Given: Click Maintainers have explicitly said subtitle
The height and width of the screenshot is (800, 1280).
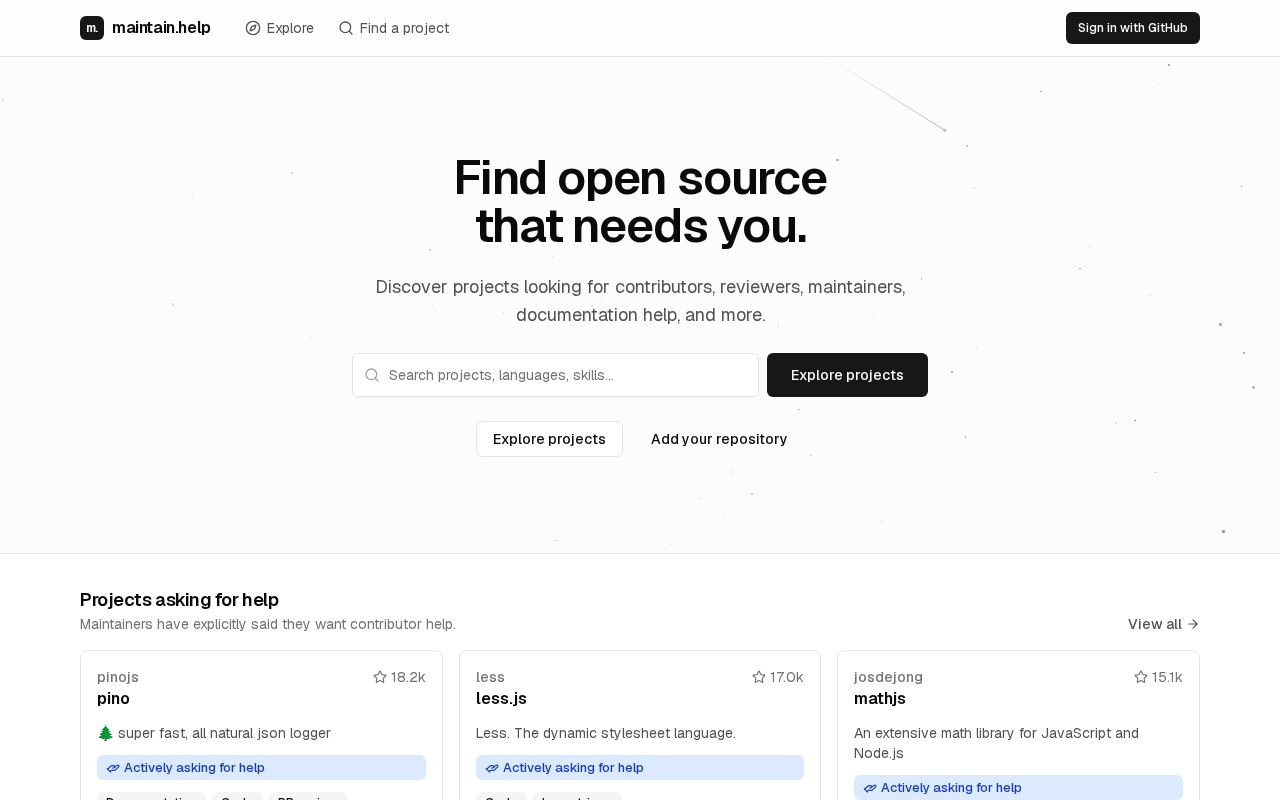Looking at the screenshot, I should [268, 624].
